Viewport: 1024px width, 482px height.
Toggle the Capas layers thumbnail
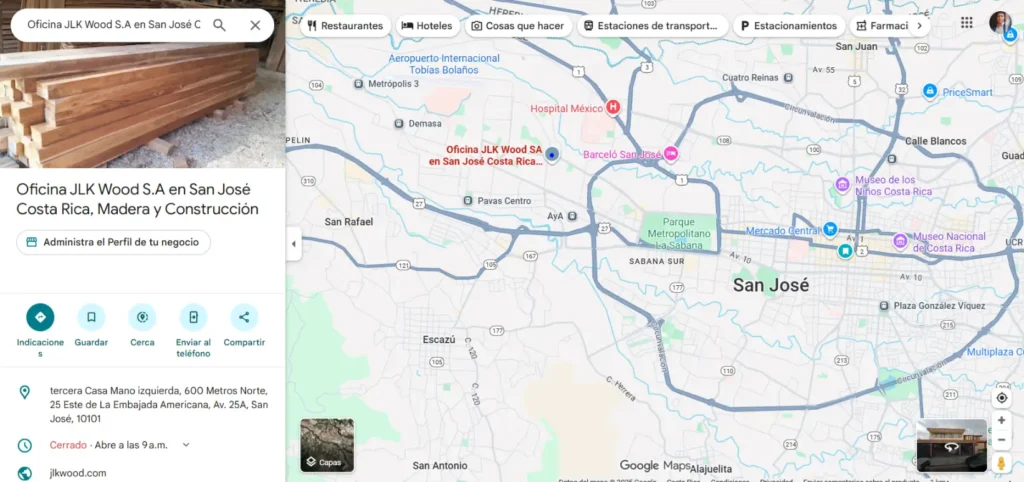(327, 445)
